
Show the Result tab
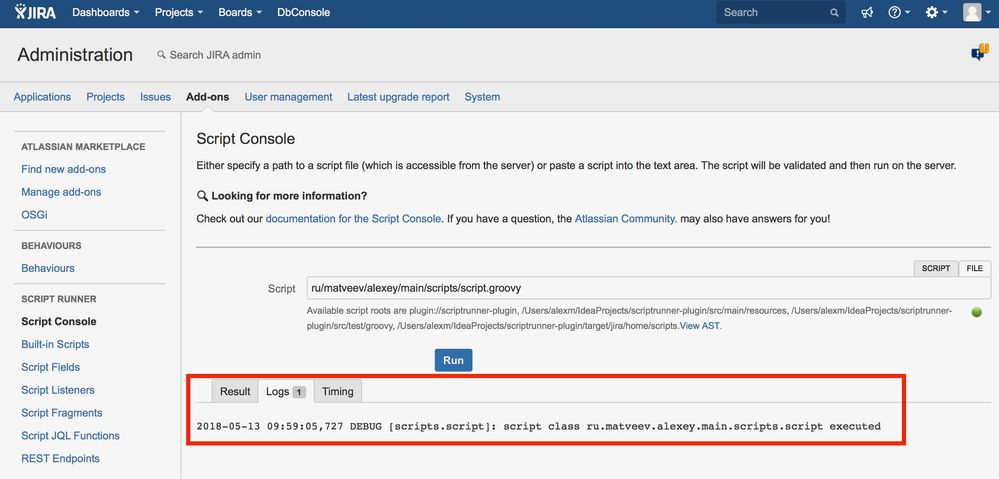pyautogui.click(x=235, y=391)
